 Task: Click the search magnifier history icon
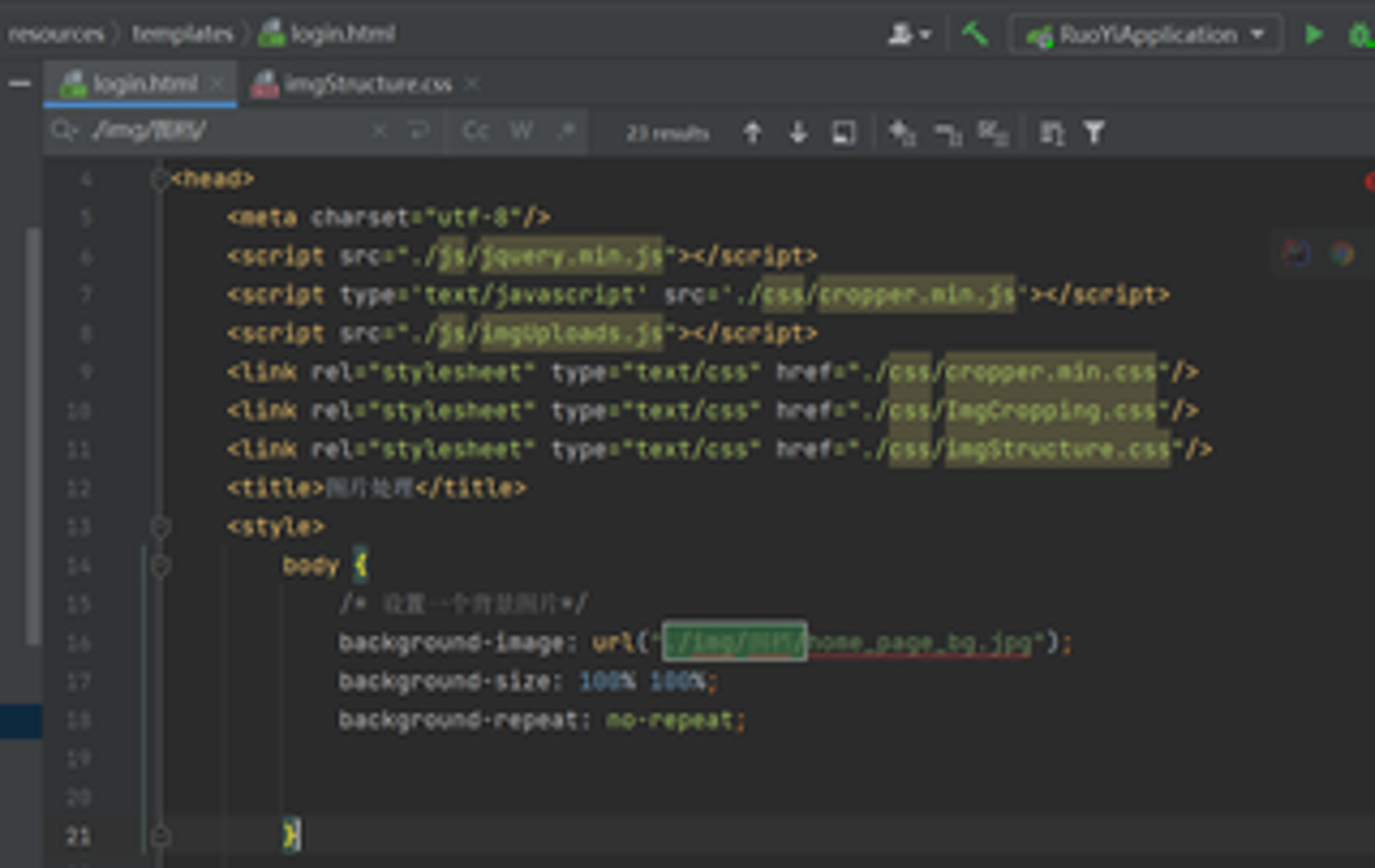64,131
